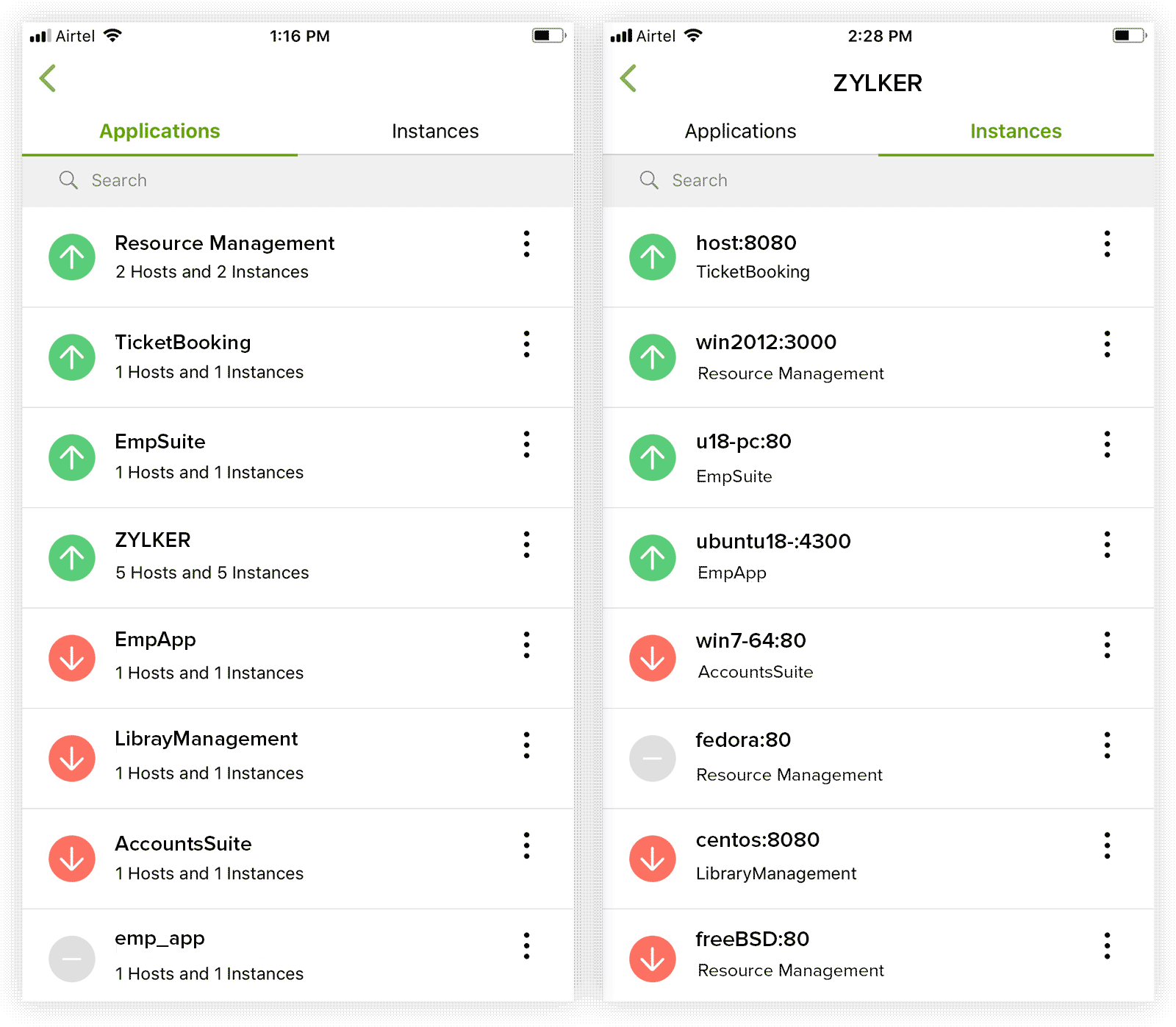
Task: Open the Instances tab on the left screen
Action: [435, 131]
